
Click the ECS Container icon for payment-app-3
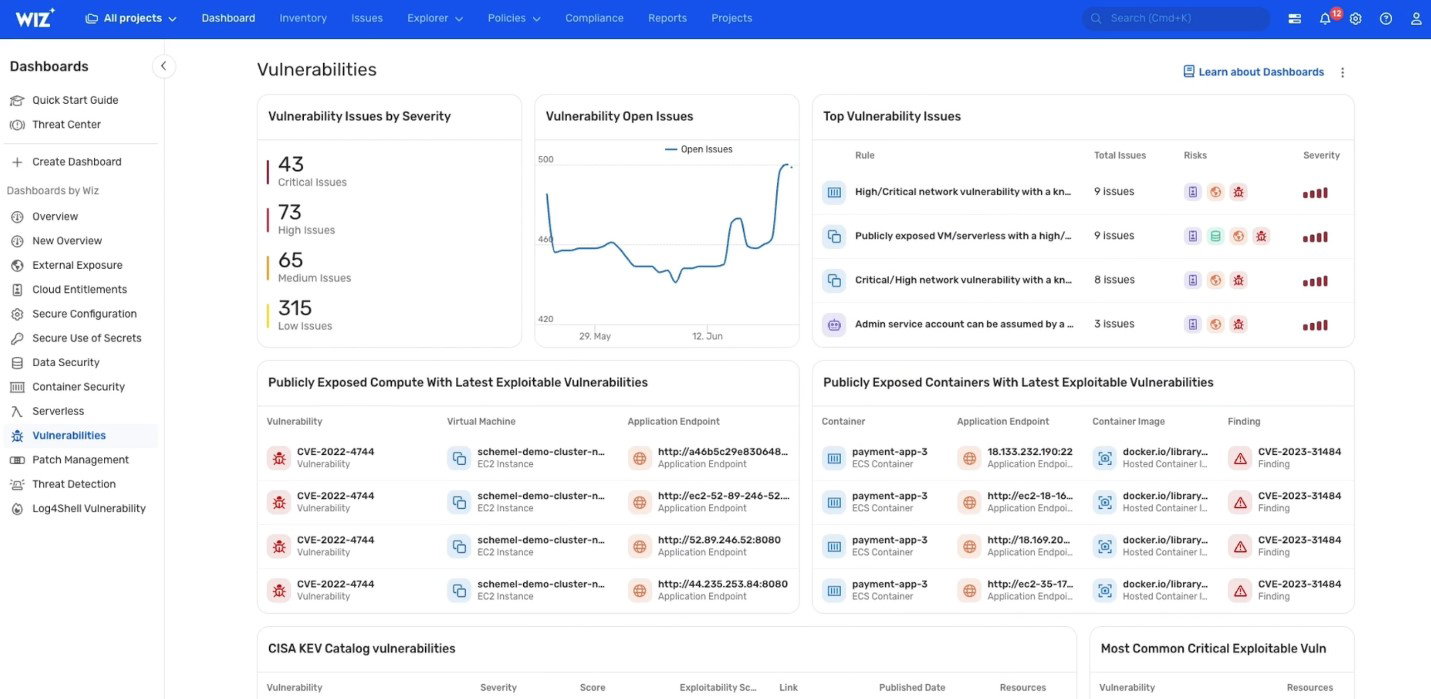834,457
